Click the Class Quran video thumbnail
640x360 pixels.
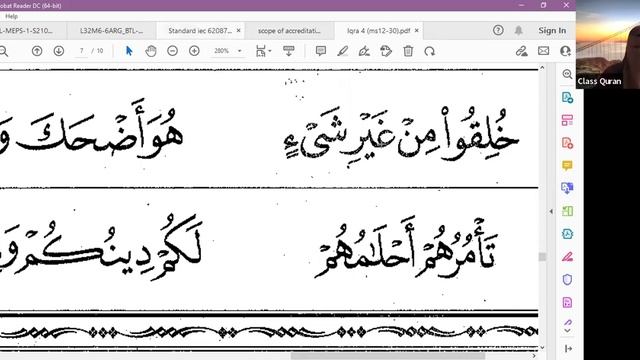point(608,44)
